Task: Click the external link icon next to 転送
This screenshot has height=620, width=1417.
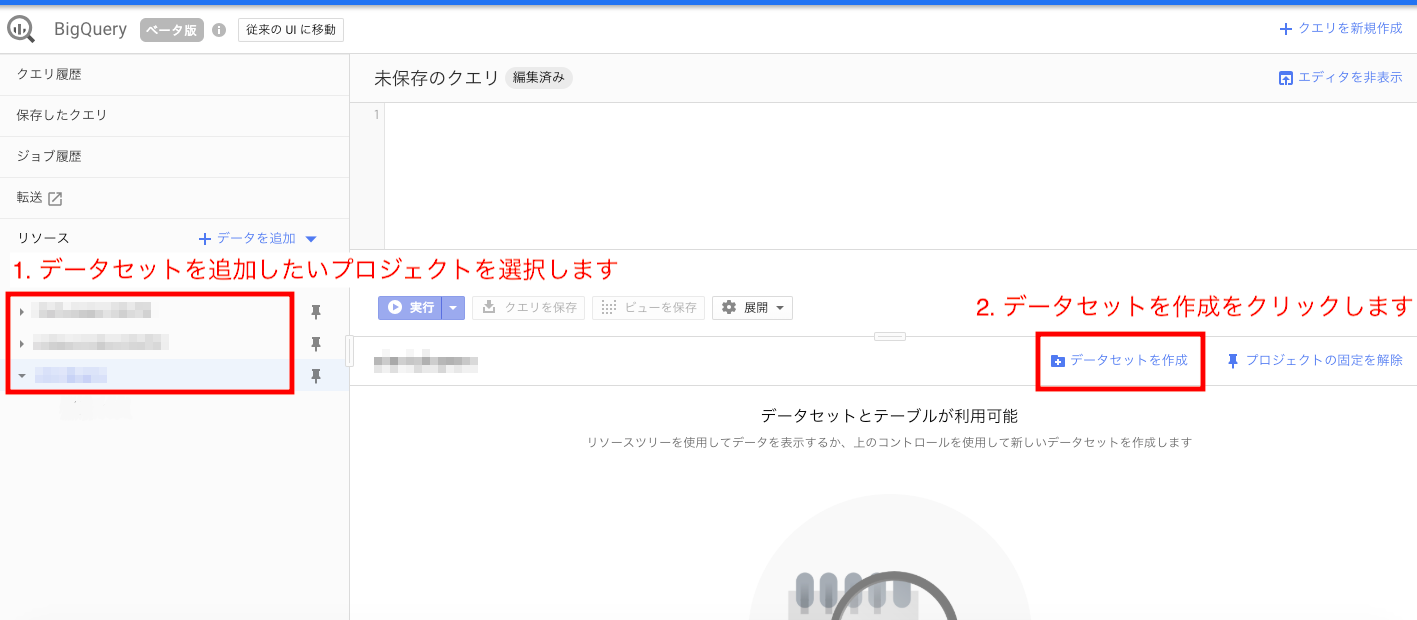Action: pos(55,198)
